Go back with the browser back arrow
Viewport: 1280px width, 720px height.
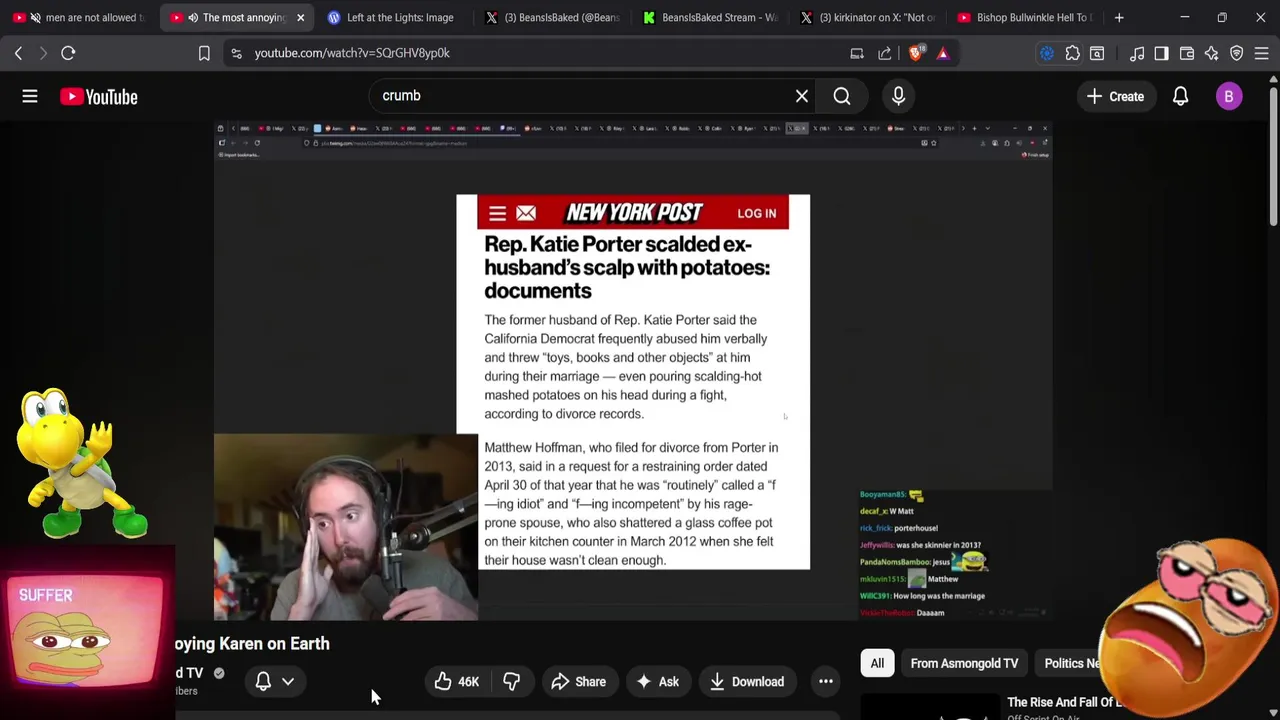pos(18,53)
